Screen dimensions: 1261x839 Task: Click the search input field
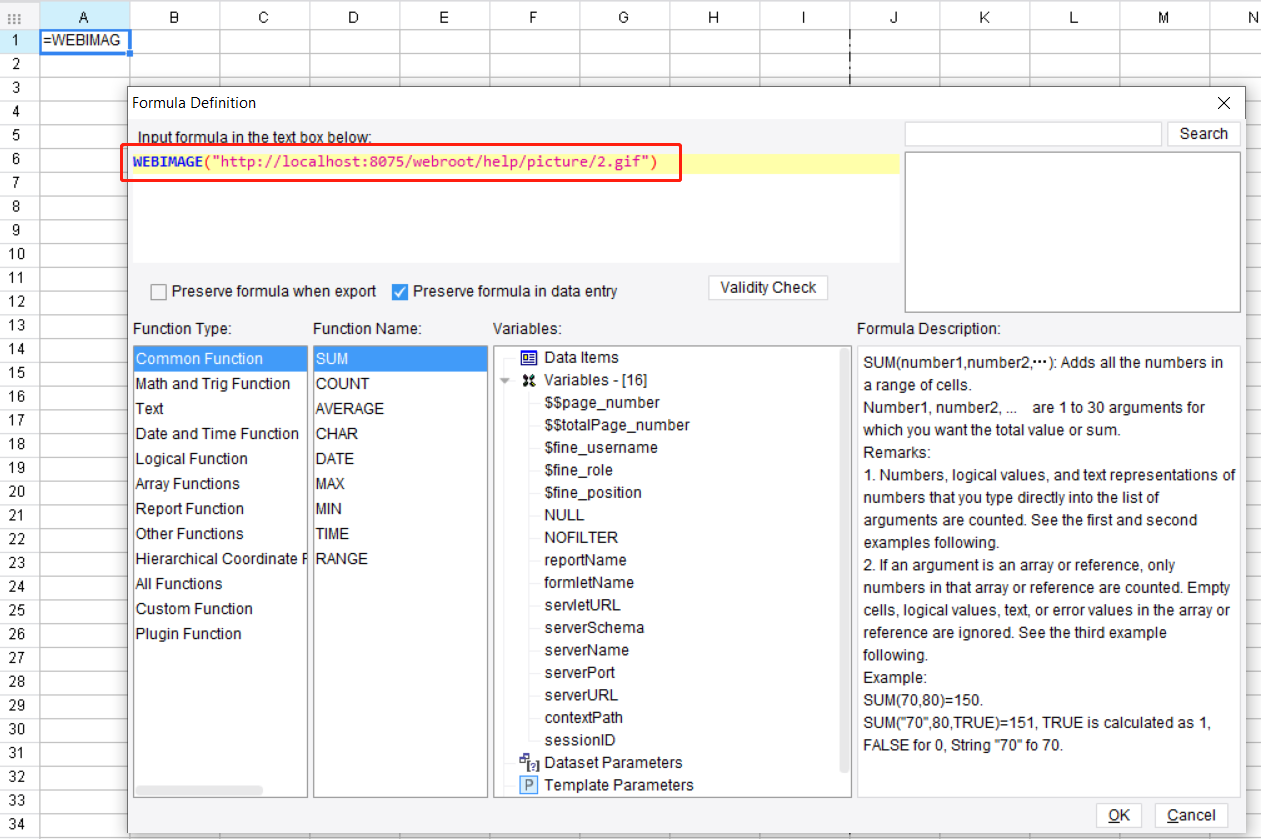1032,133
